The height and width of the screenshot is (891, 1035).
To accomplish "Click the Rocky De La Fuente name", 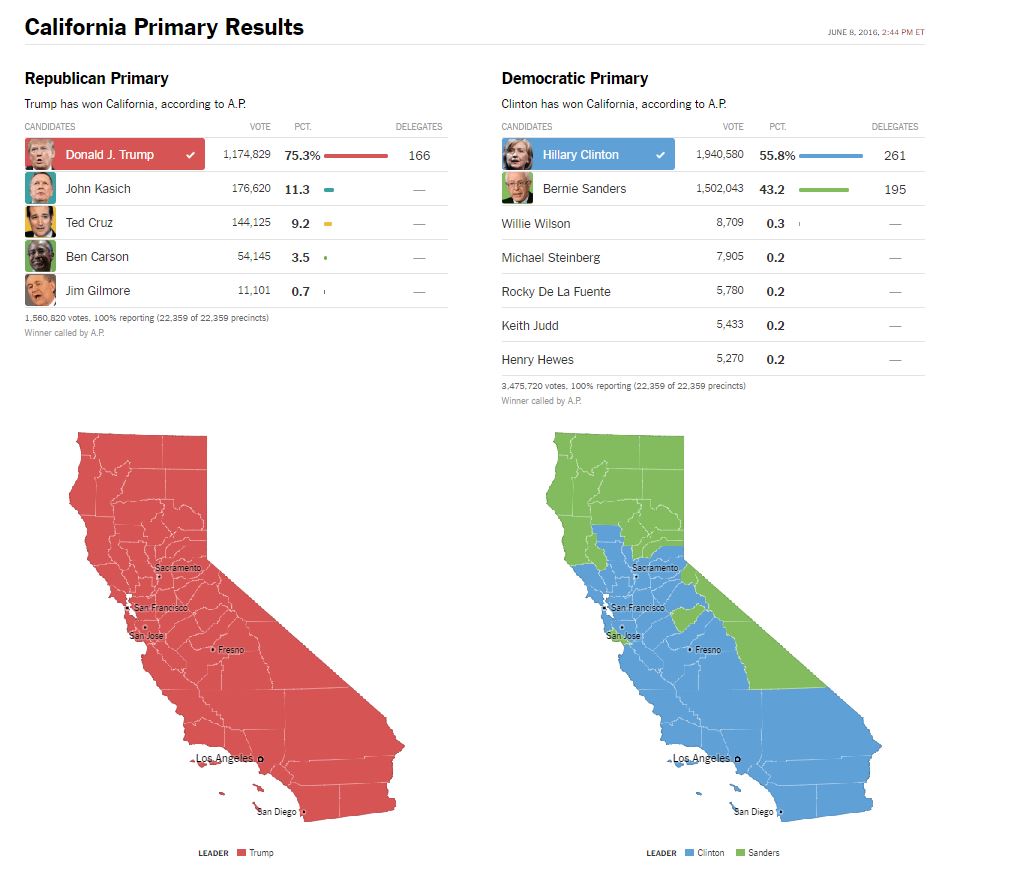I will [x=556, y=292].
